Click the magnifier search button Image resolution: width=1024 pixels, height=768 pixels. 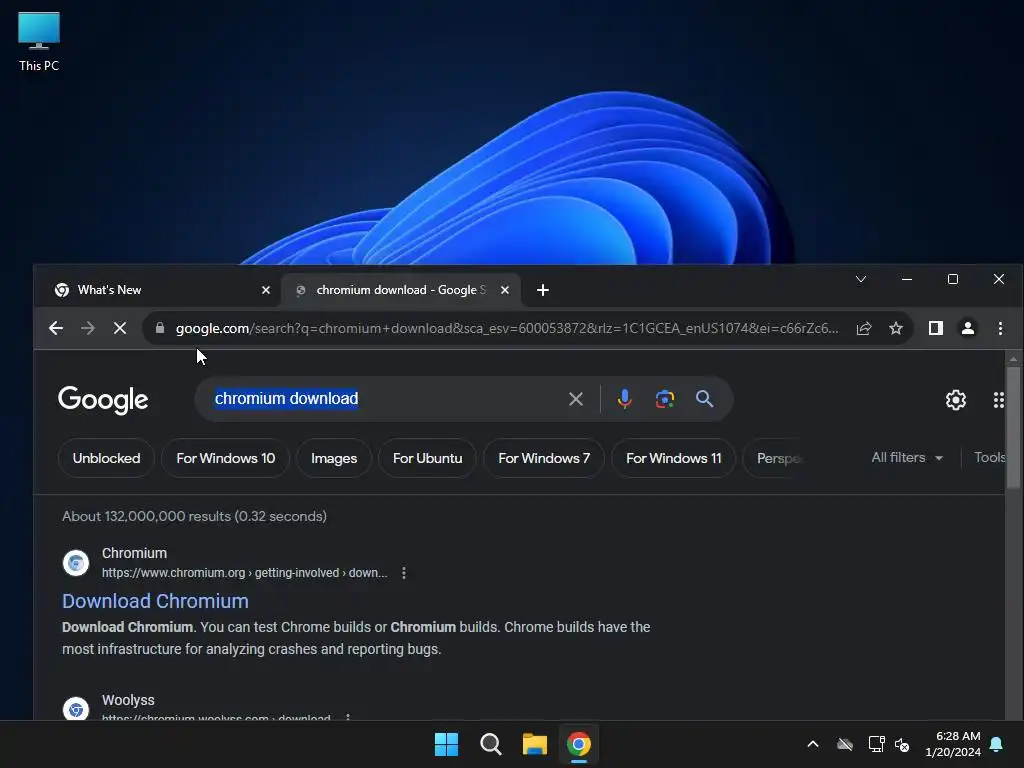coord(704,399)
